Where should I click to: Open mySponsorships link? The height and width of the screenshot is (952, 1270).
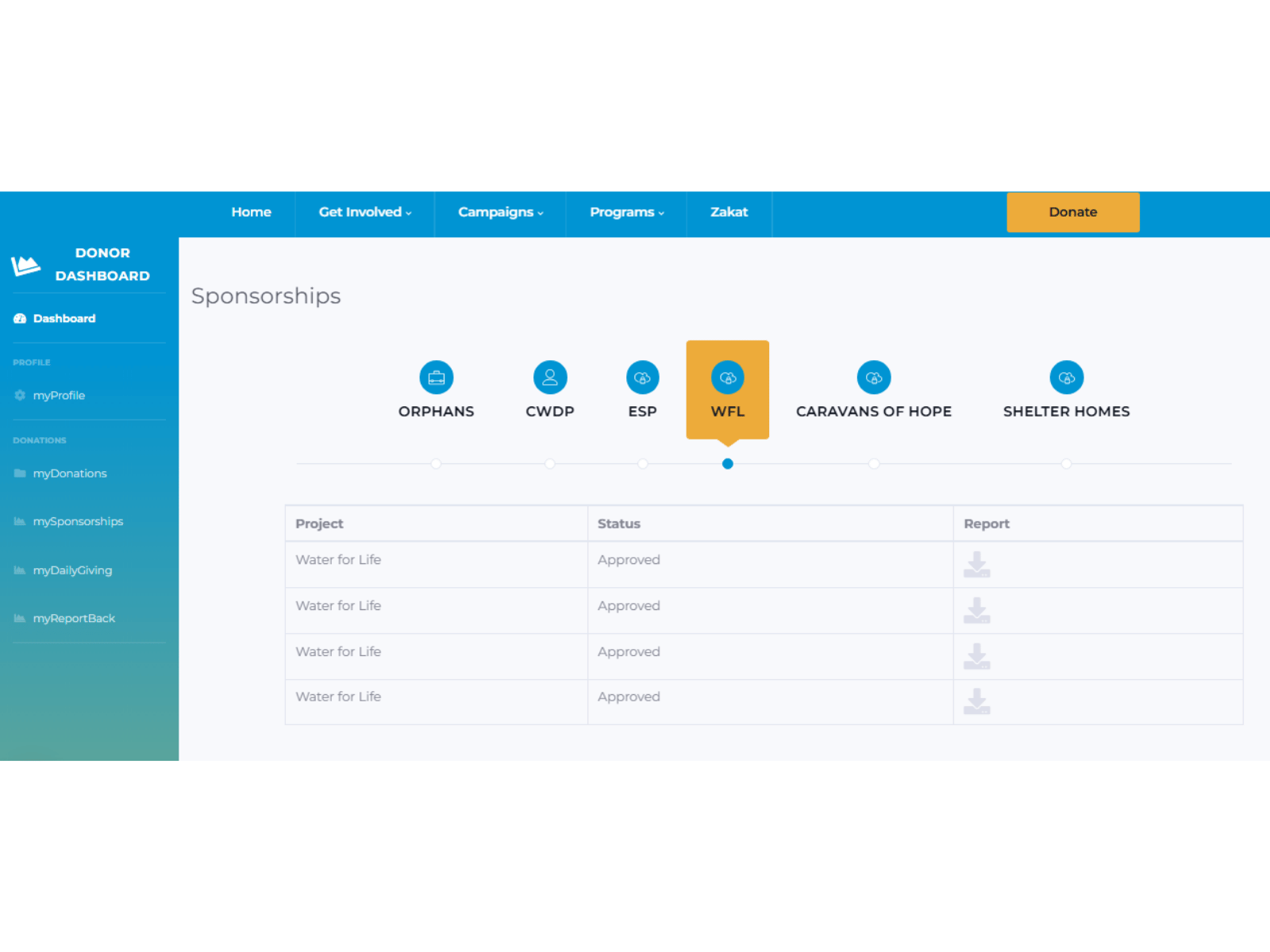pyautogui.click(x=78, y=521)
